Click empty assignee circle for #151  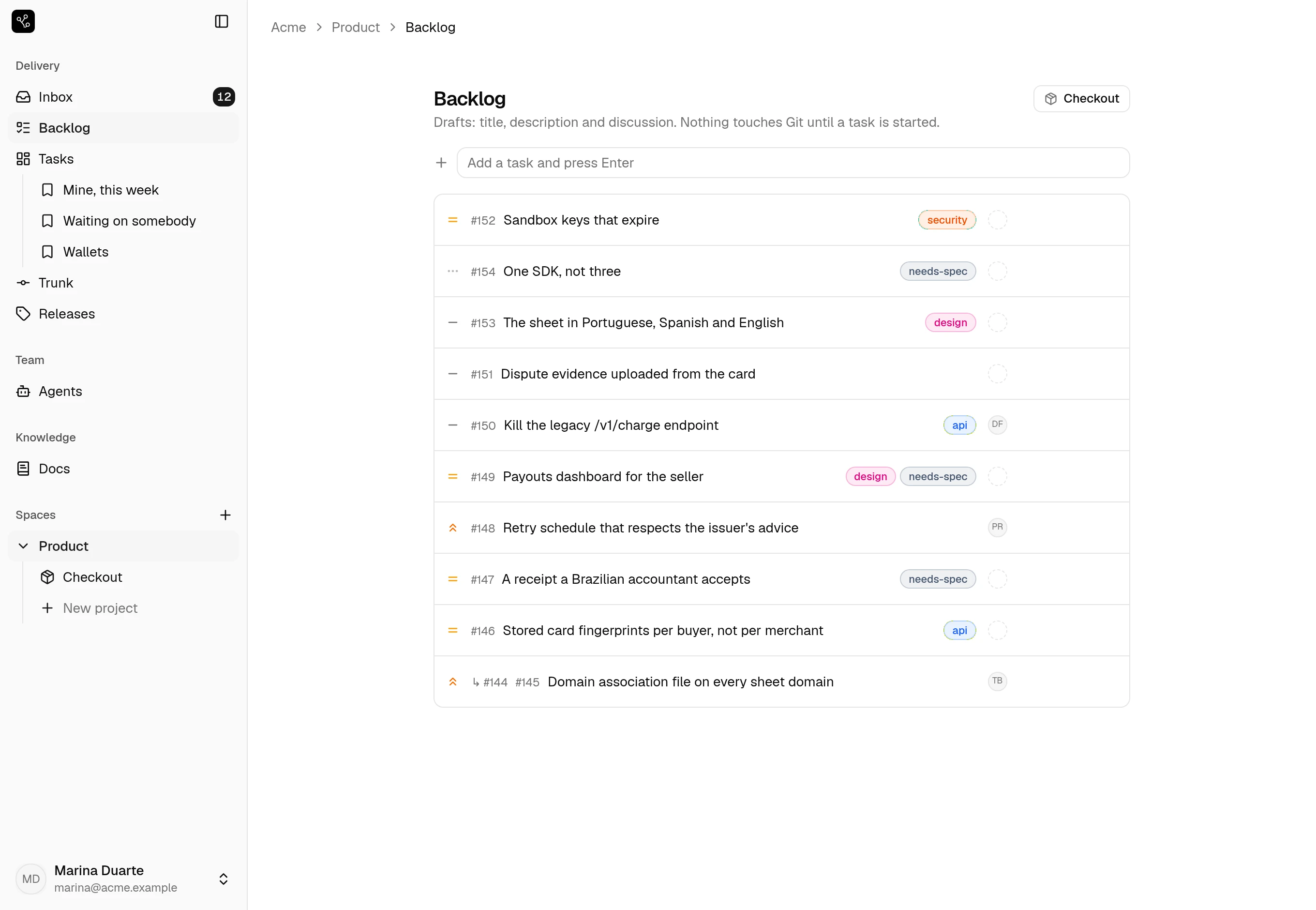point(997,374)
